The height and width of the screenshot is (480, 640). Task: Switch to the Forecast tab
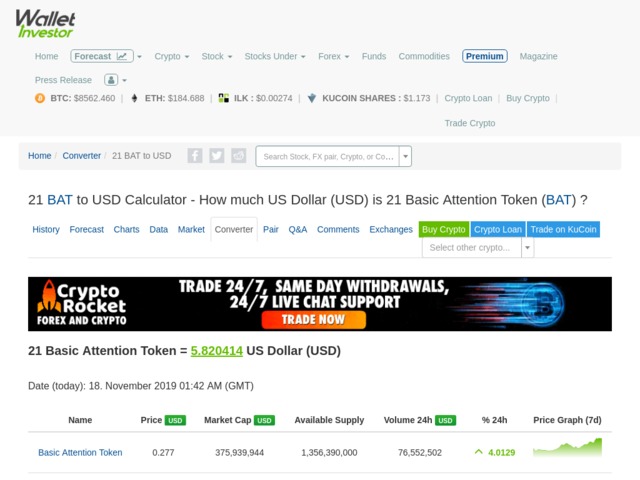pos(87,229)
